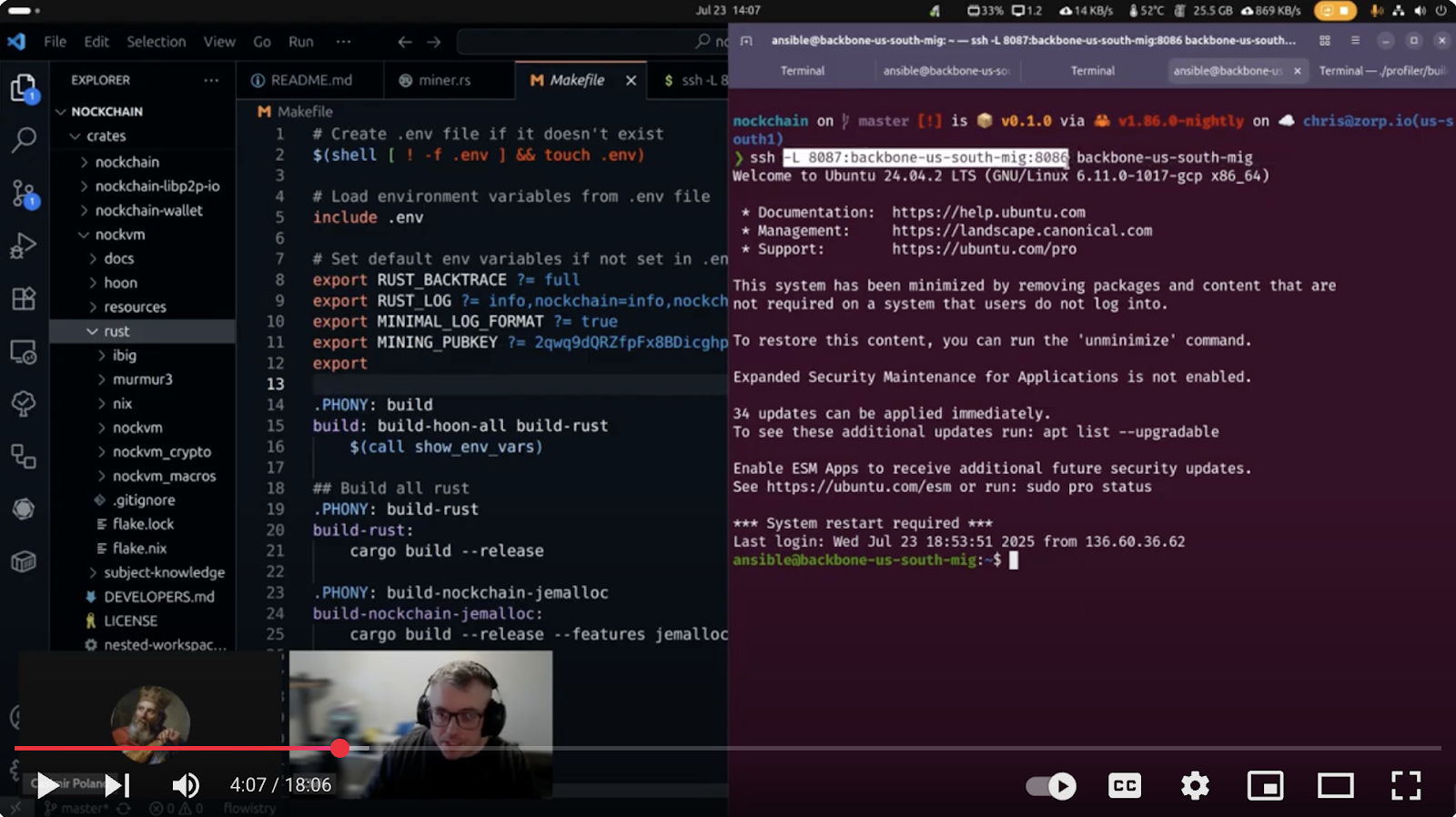Open the Go menu
The height and width of the screenshot is (817, 1456).
click(262, 42)
